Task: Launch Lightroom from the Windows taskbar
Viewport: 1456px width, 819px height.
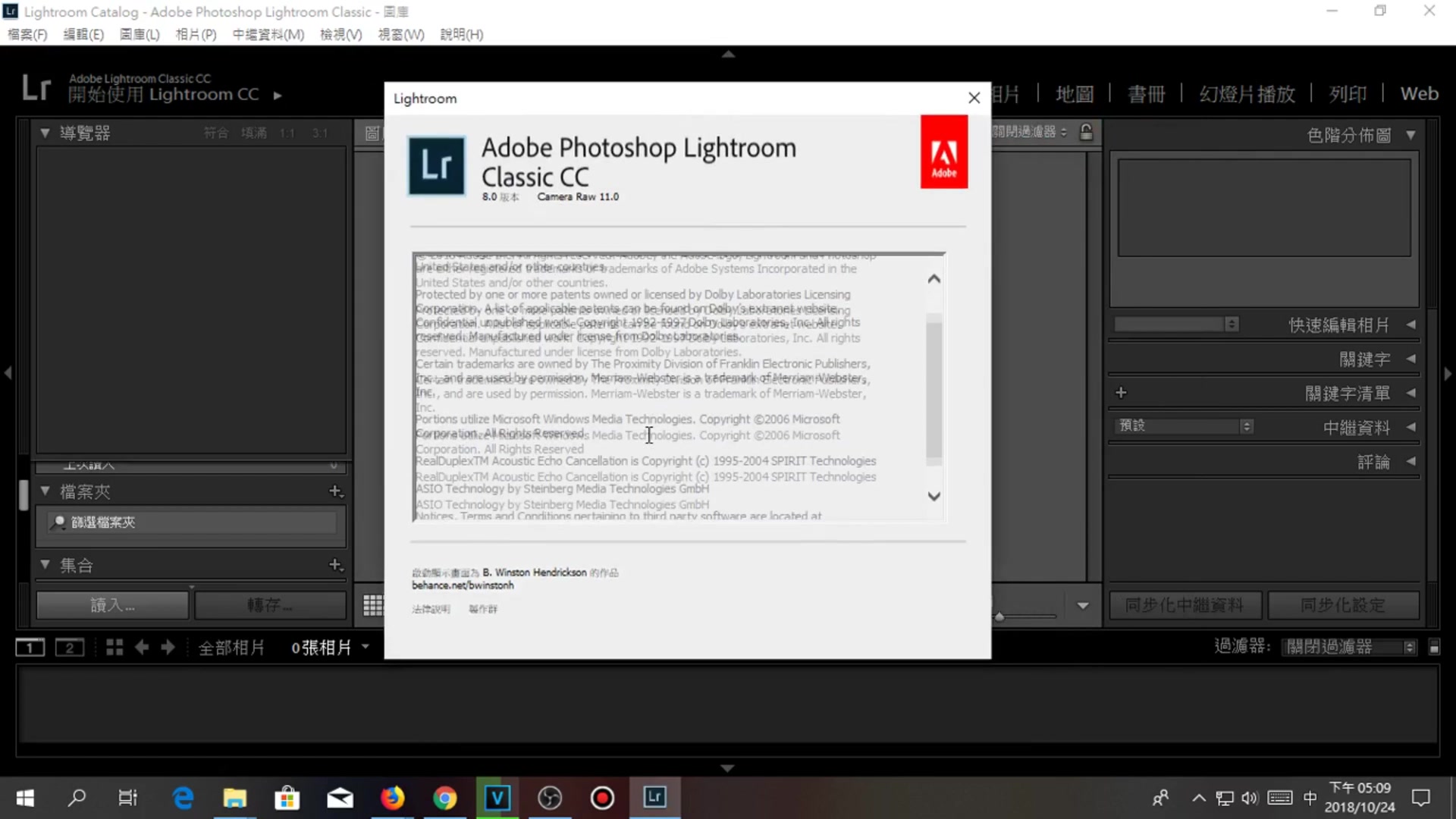Action: [654, 798]
